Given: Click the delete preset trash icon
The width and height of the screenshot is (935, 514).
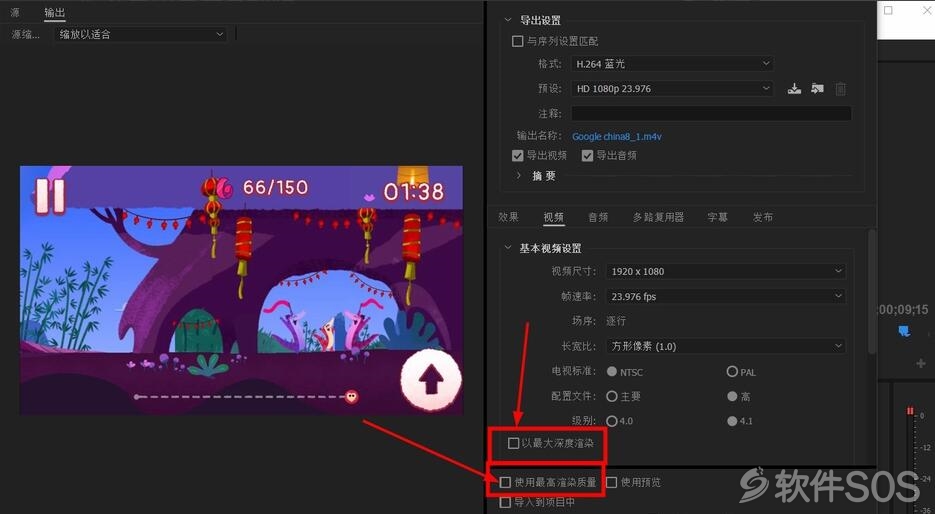Looking at the screenshot, I should (x=840, y=89).
